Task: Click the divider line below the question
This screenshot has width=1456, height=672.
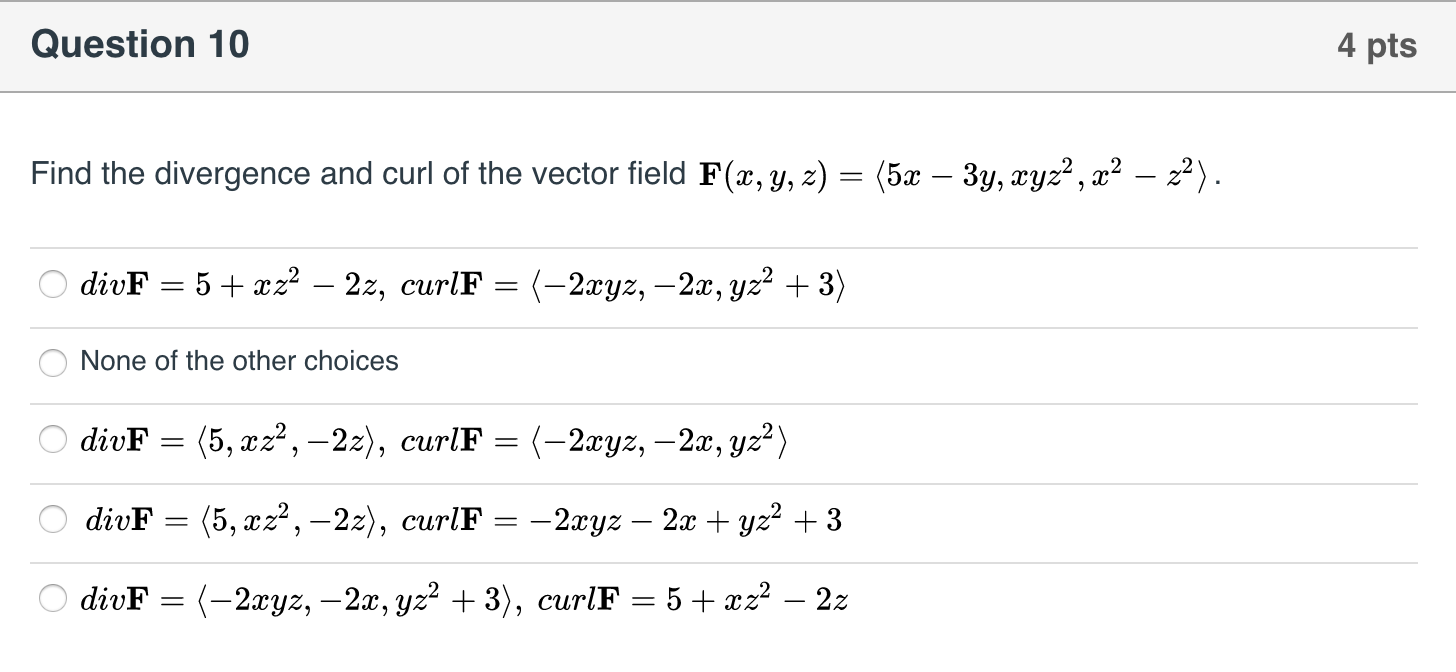Action: coord(728,247)
